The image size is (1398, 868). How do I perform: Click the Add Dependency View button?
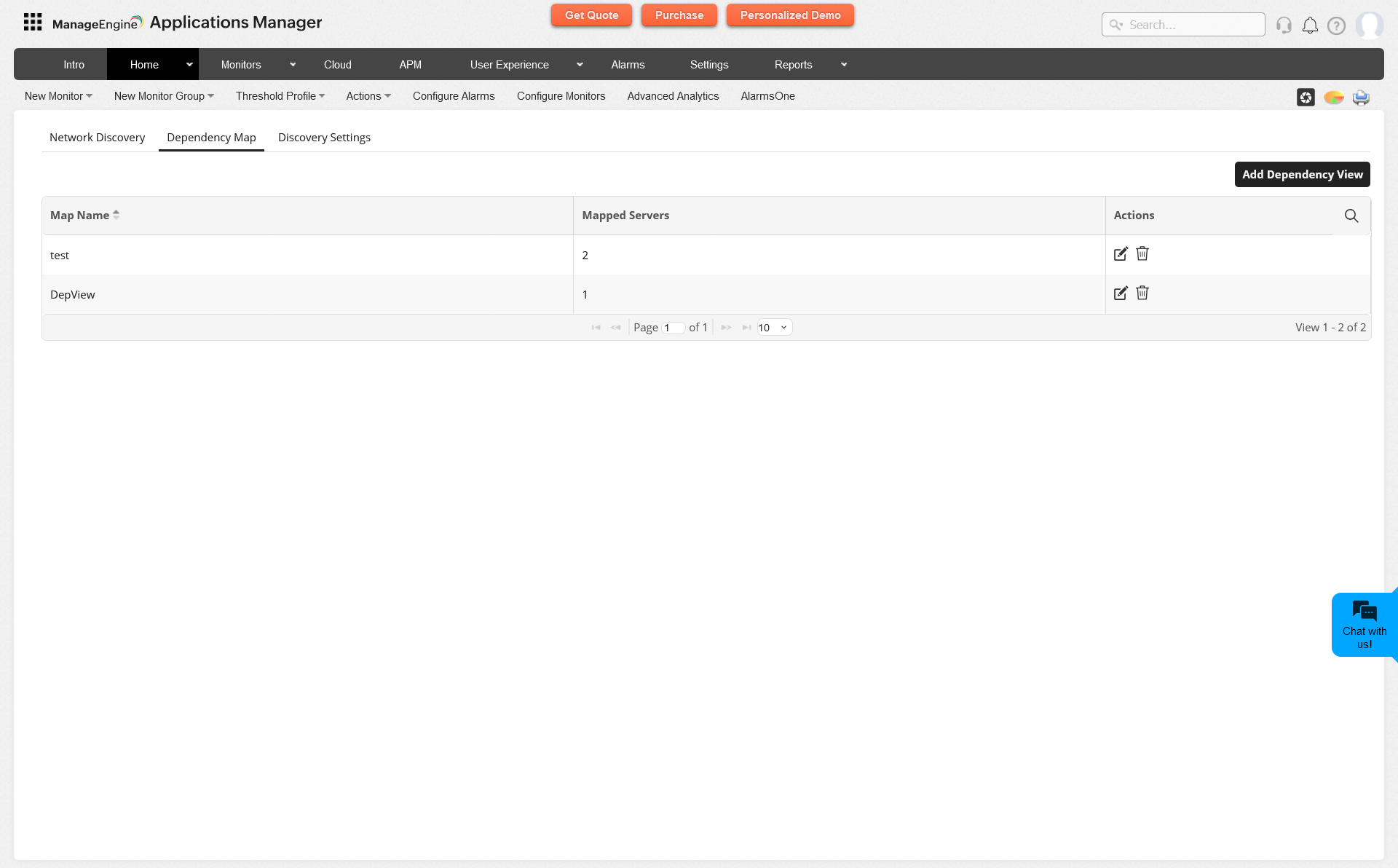tap(1302, 174)
